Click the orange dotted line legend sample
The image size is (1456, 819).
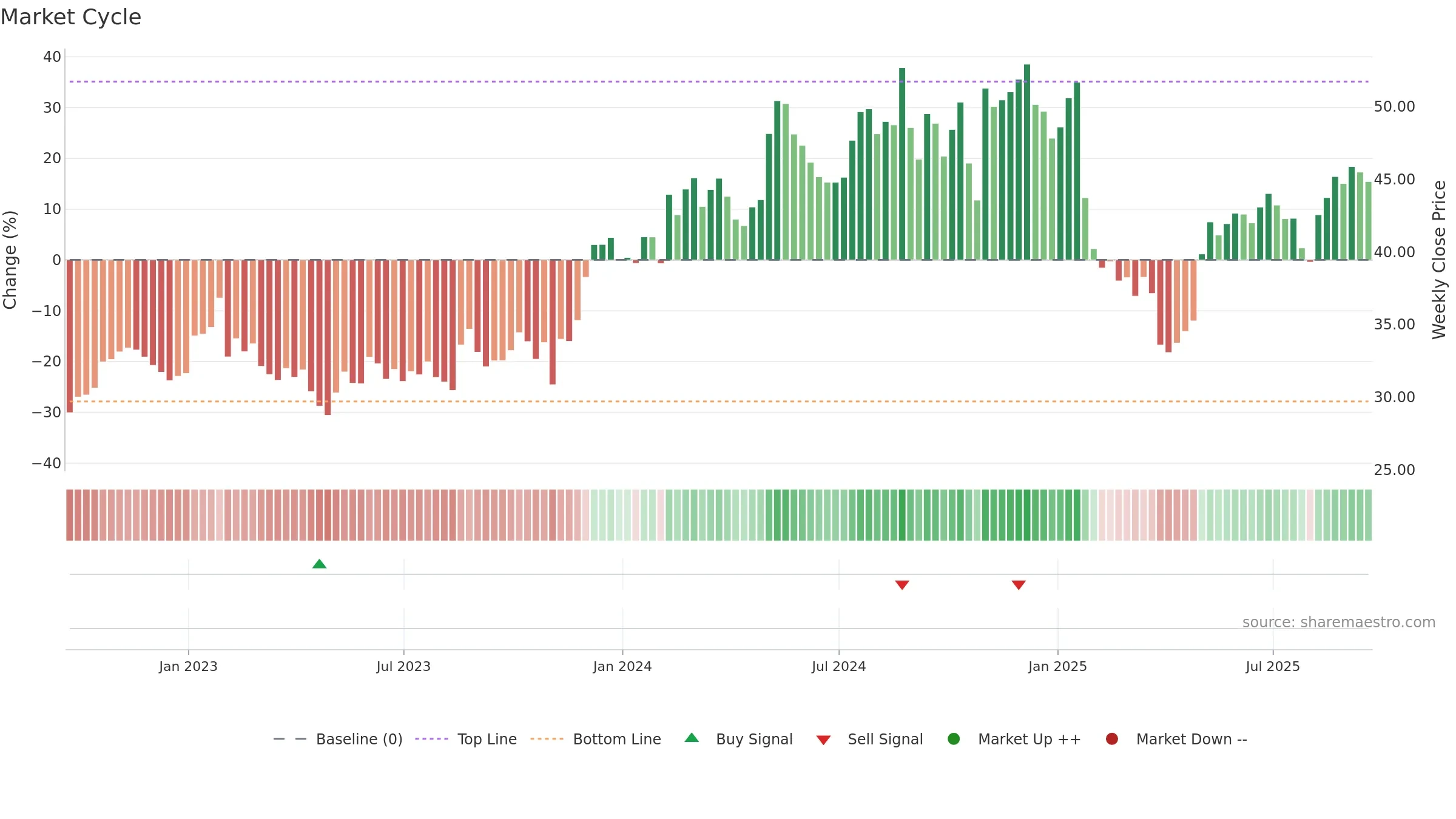(x=547, y=739)
